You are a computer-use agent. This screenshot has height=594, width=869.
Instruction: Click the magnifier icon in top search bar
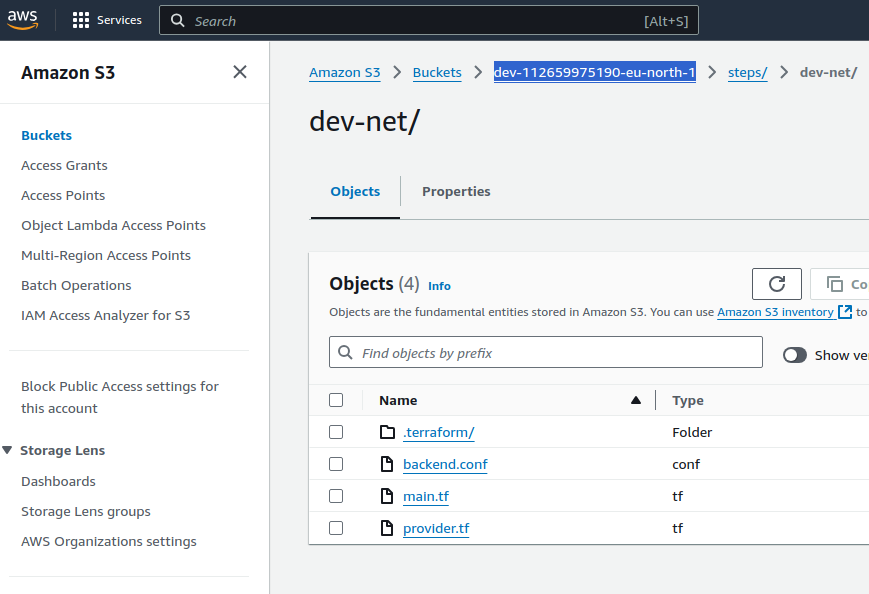click(x=177, y=21)
